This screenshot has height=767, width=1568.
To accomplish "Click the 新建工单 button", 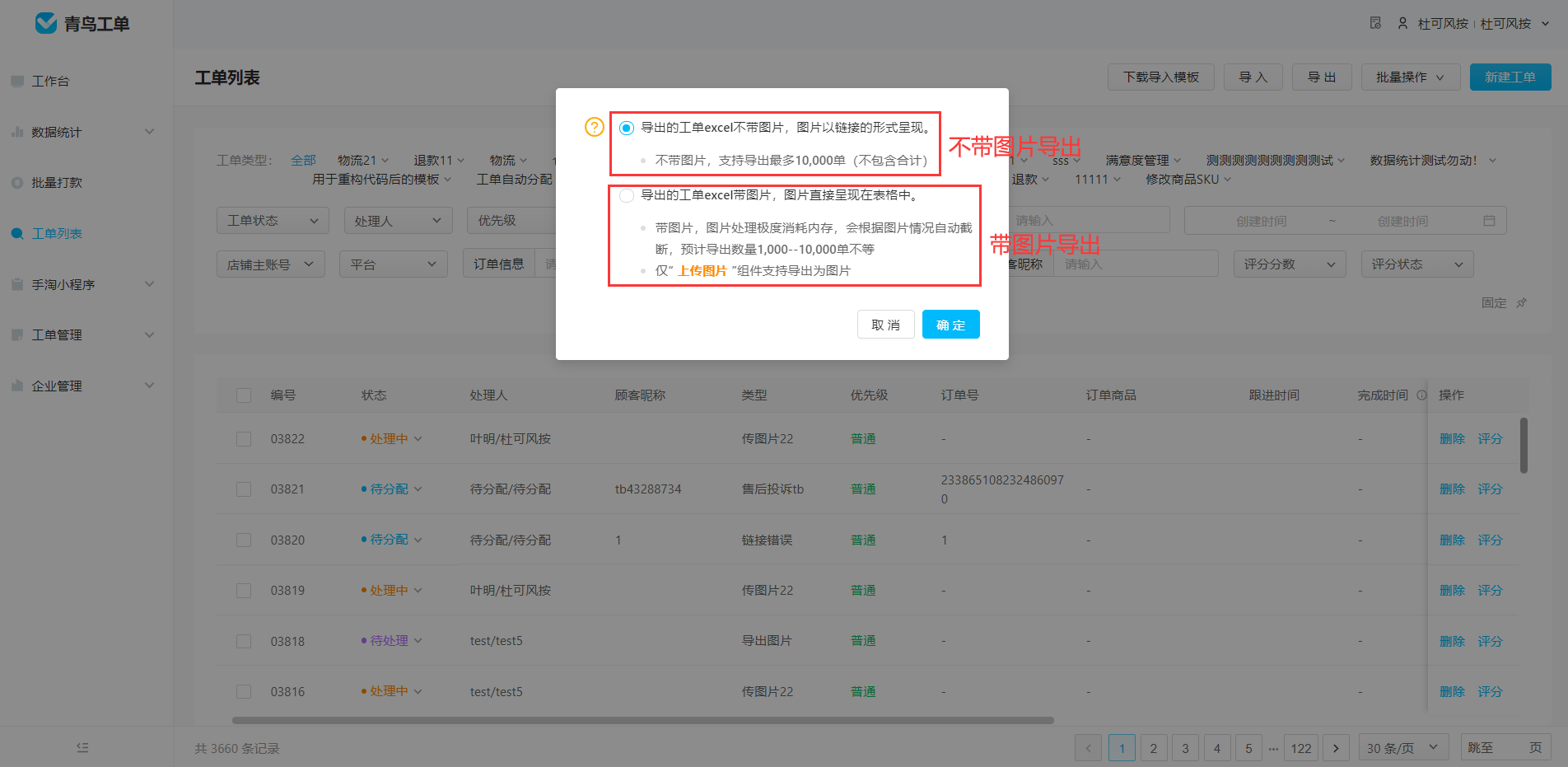I will [x=1510, y=77].
